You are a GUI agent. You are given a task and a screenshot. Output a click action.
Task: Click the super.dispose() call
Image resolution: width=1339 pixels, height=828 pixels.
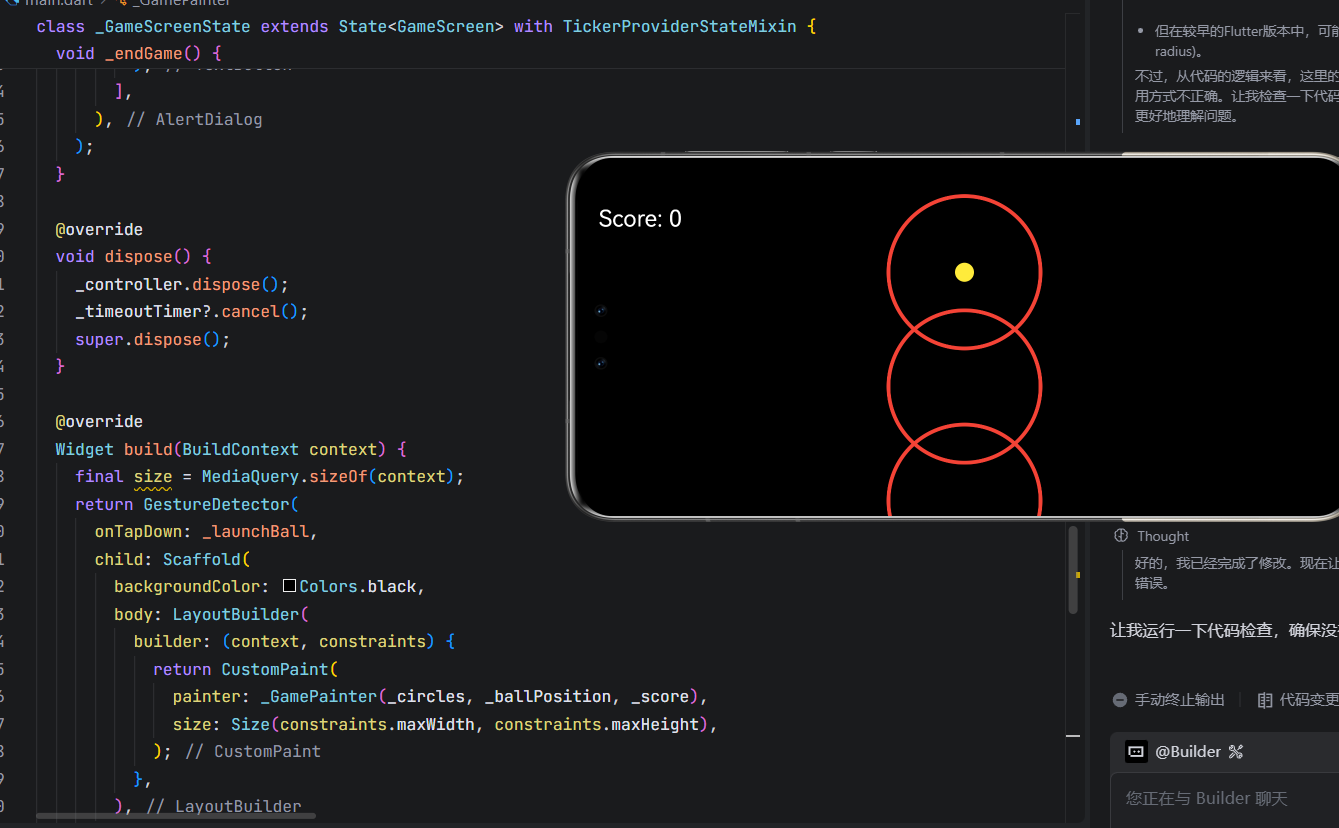coord(153,339)
